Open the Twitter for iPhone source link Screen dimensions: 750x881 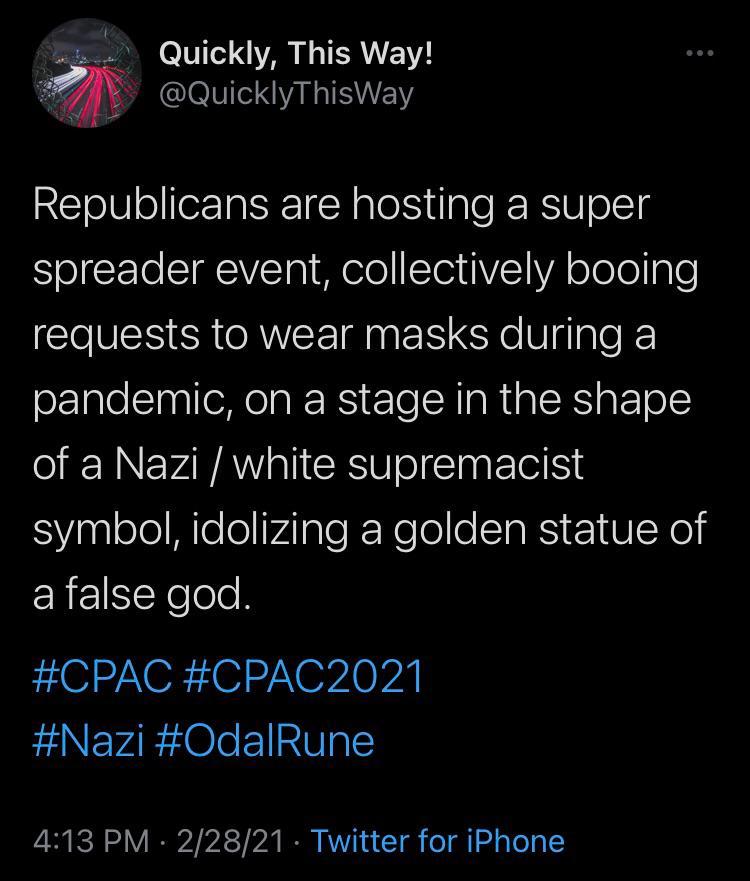(x=437, y=841)
